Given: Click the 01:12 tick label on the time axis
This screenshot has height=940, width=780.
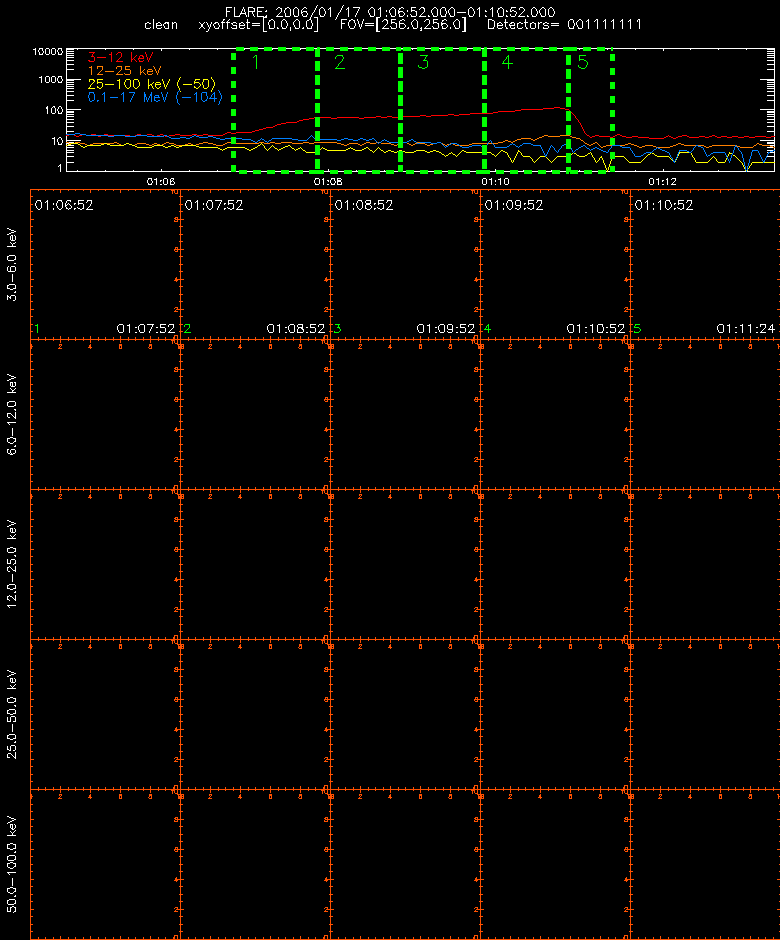Looking at the screenshot, I should (662, 181).
